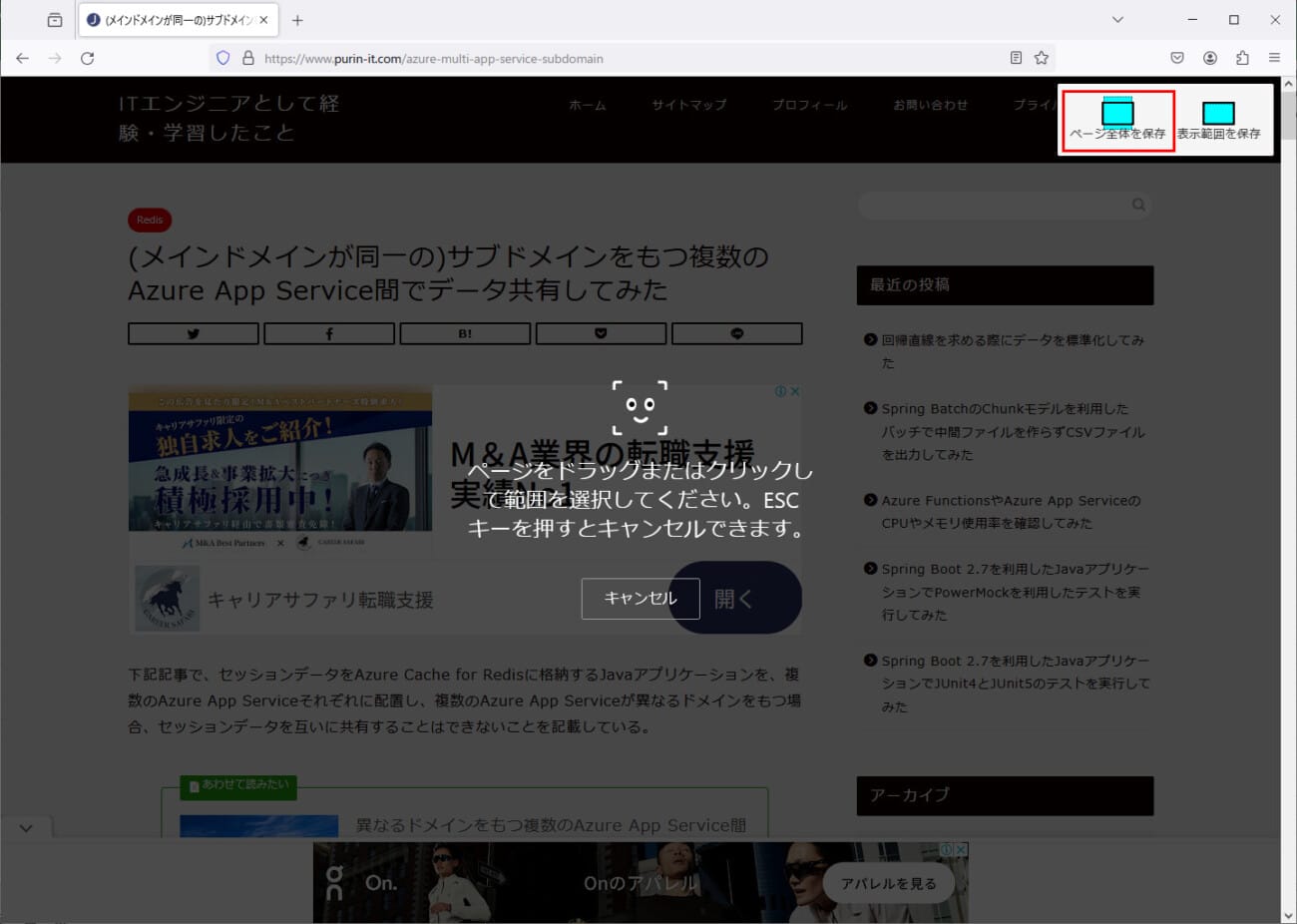Bookmark this page with the star icon
This screenshot has width=1297, height=924.
1042,58
